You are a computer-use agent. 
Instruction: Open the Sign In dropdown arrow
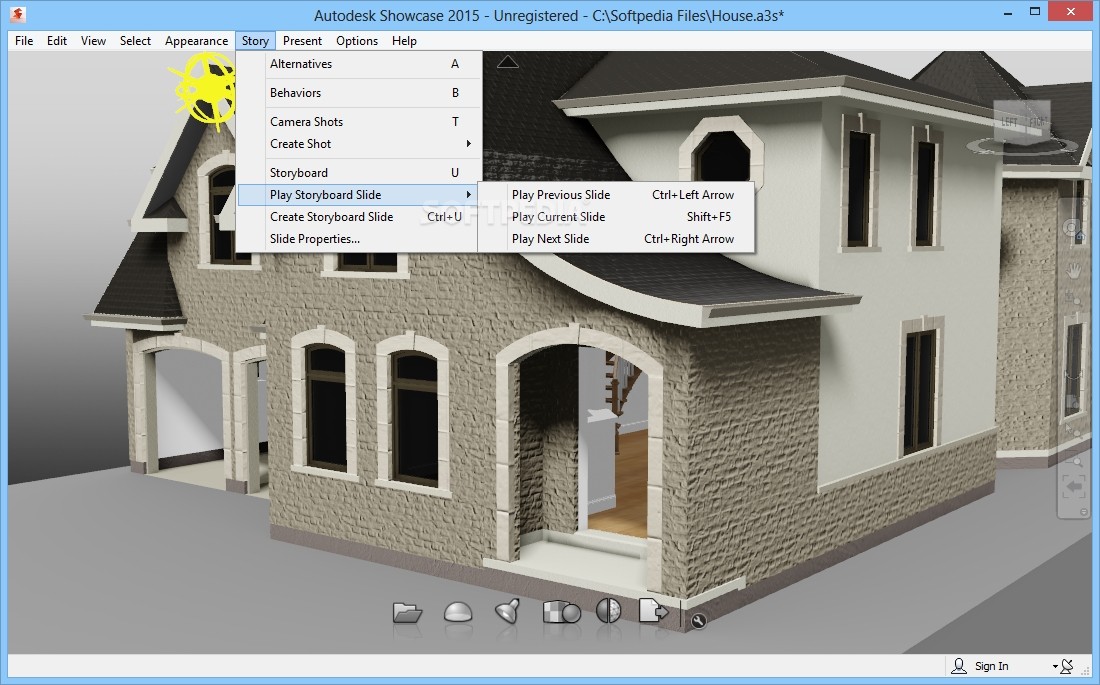tap(1054, 666)
